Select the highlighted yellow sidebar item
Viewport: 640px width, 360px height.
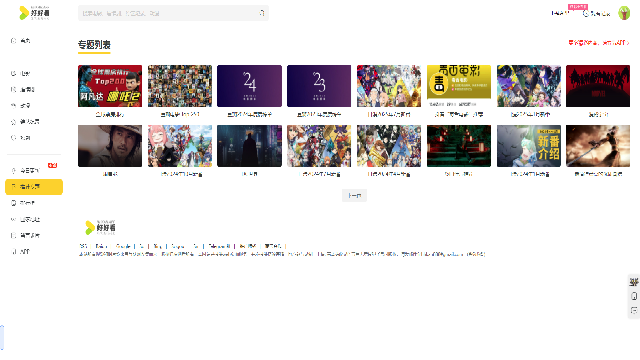coord(34,187)
